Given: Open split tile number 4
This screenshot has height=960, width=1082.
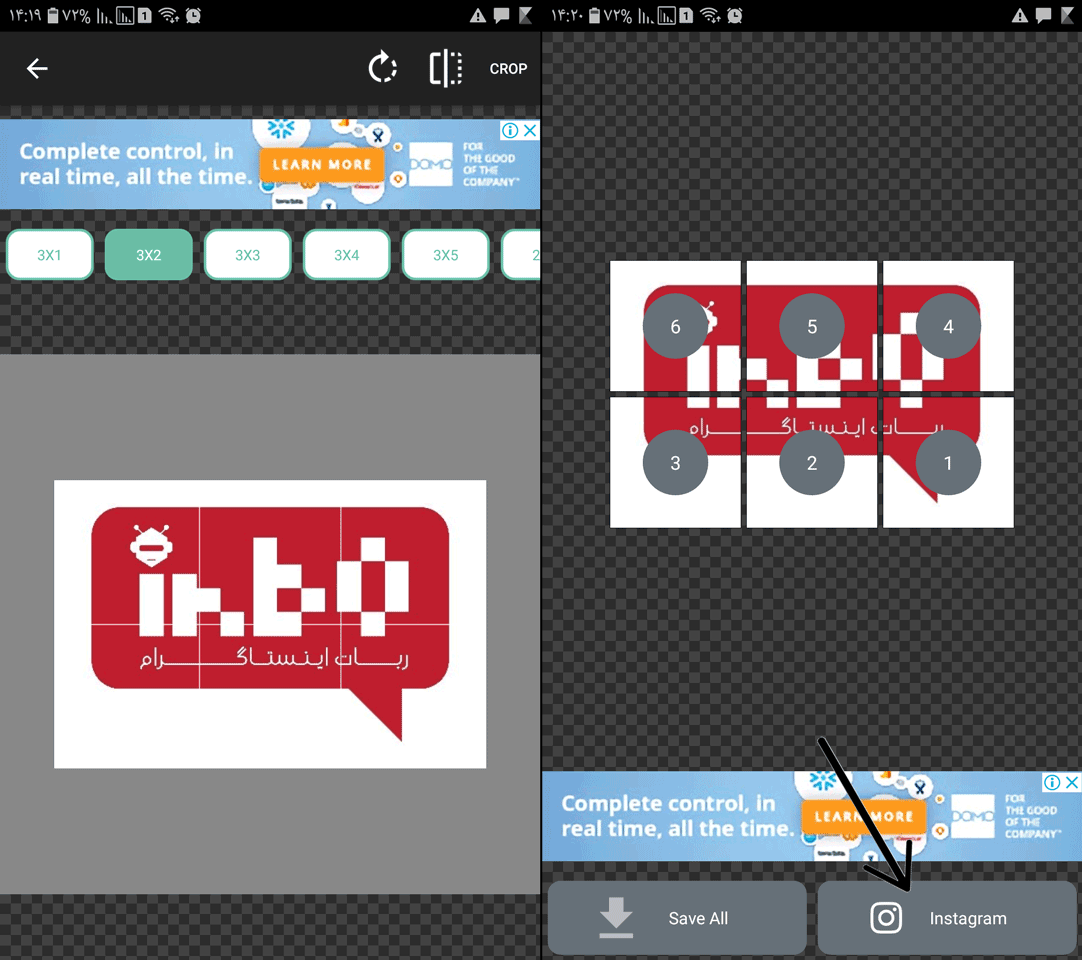Looking at the screenshot, I should pos(948,326).
